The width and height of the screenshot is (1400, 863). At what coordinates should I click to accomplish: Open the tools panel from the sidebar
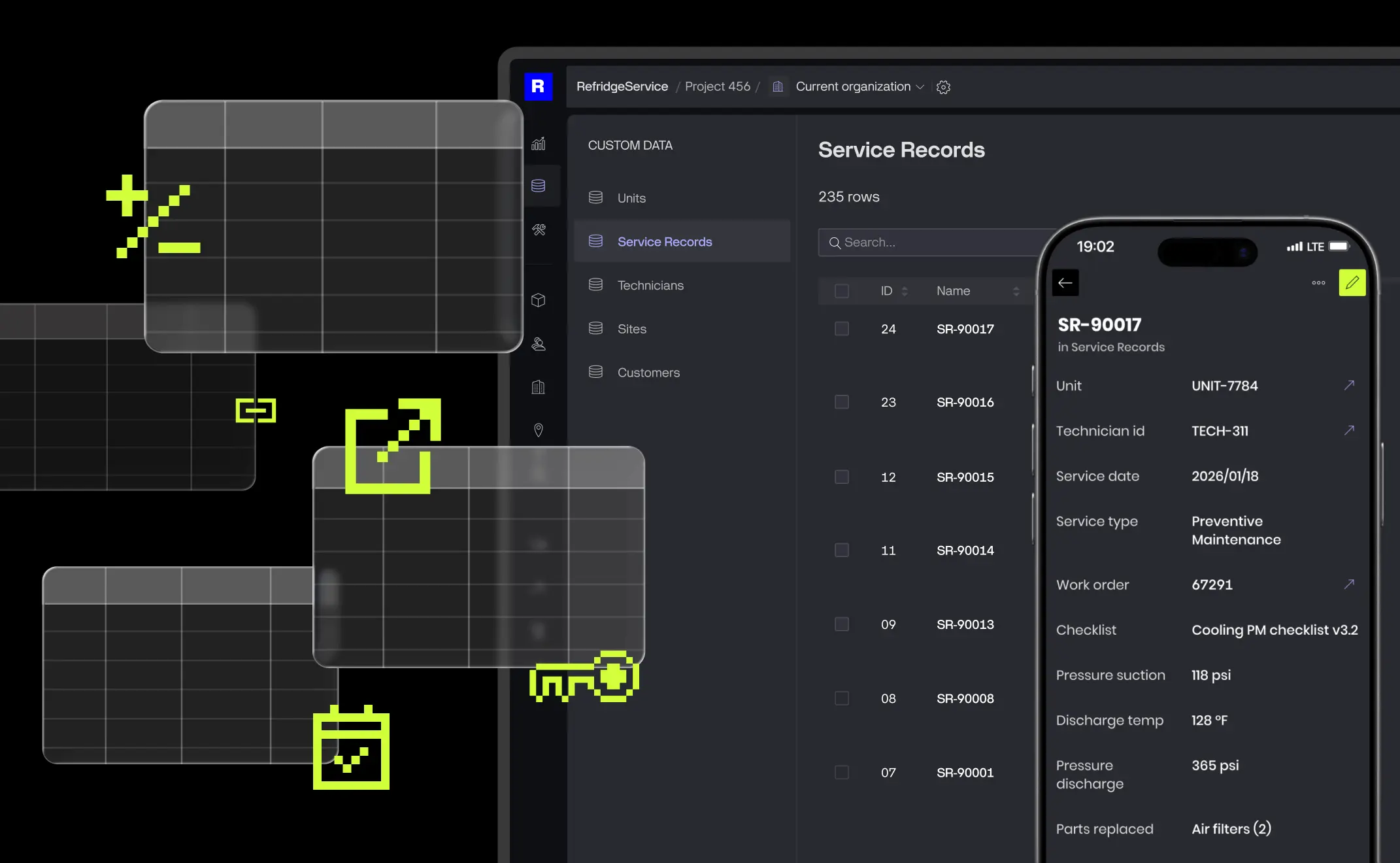[539, 230]
